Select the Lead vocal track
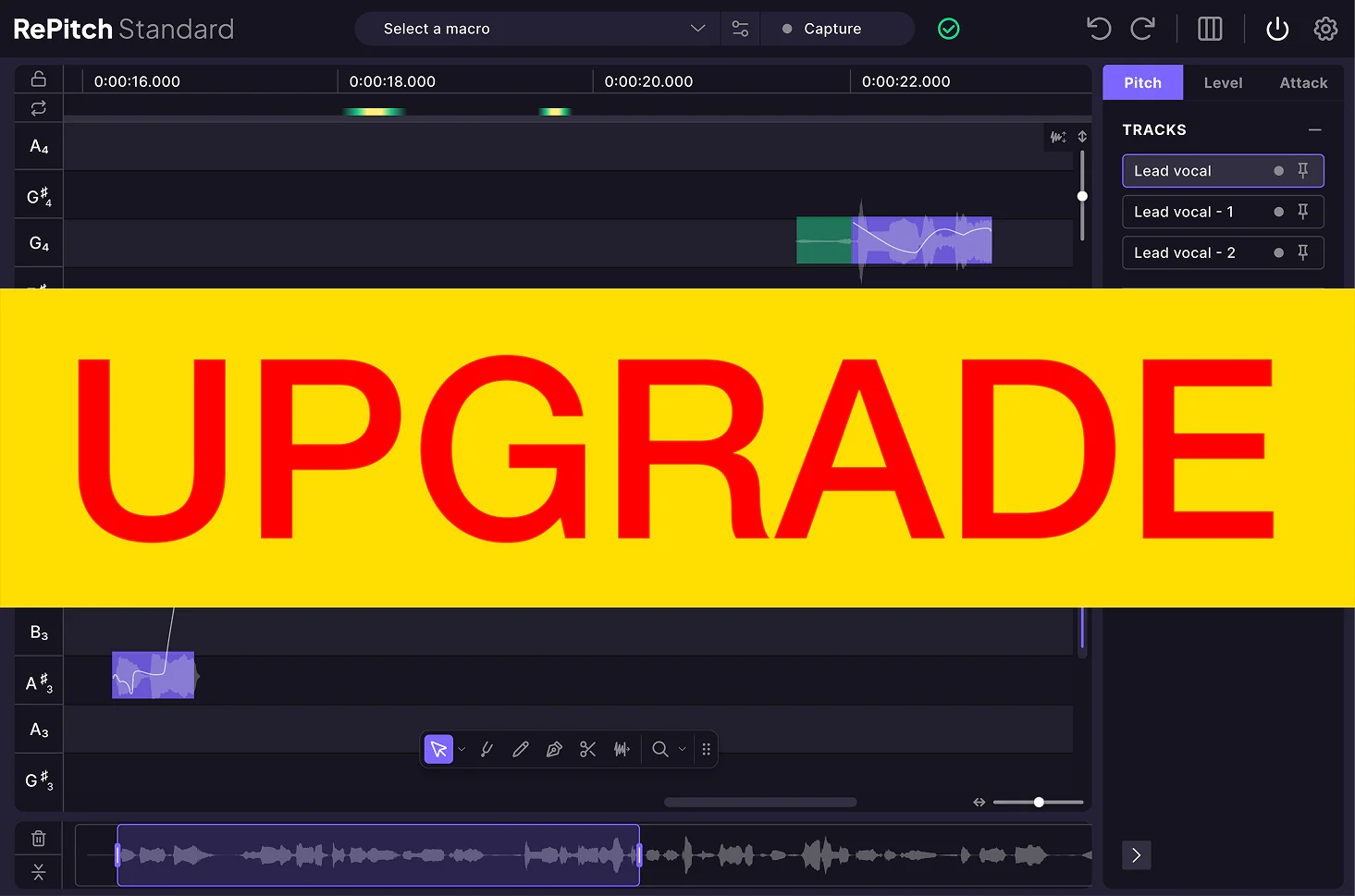The width and height of the screenshot is (1355, 896). (x=1223, y=170)
